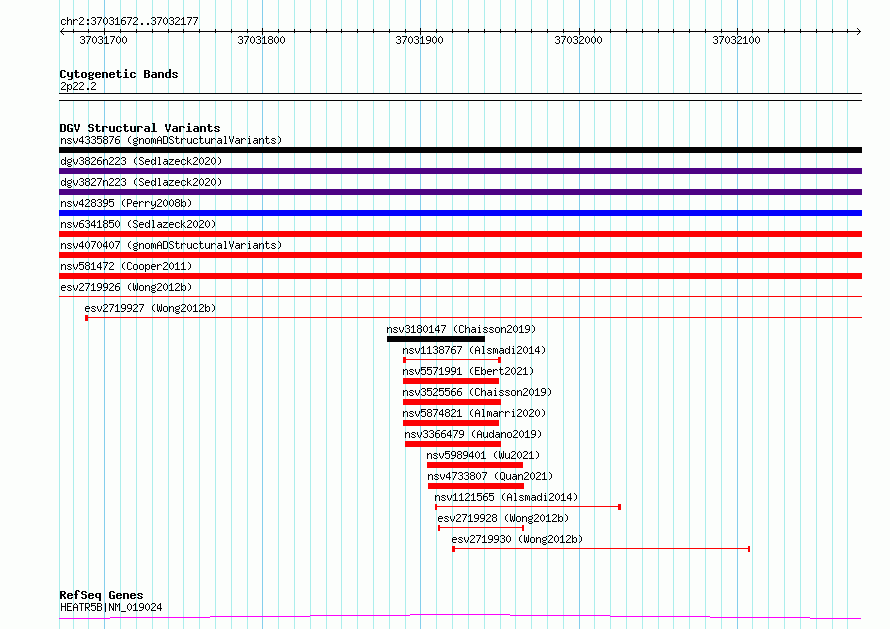Open dgv3826n223 (Sedlazeck2020) variant label

[x=141, y=161]
